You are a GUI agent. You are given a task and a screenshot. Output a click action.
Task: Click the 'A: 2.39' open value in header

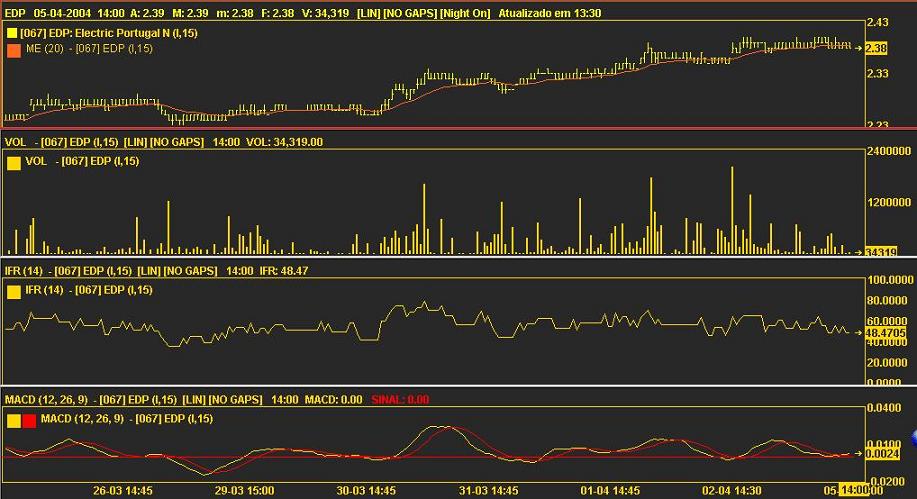coord(147,13)
